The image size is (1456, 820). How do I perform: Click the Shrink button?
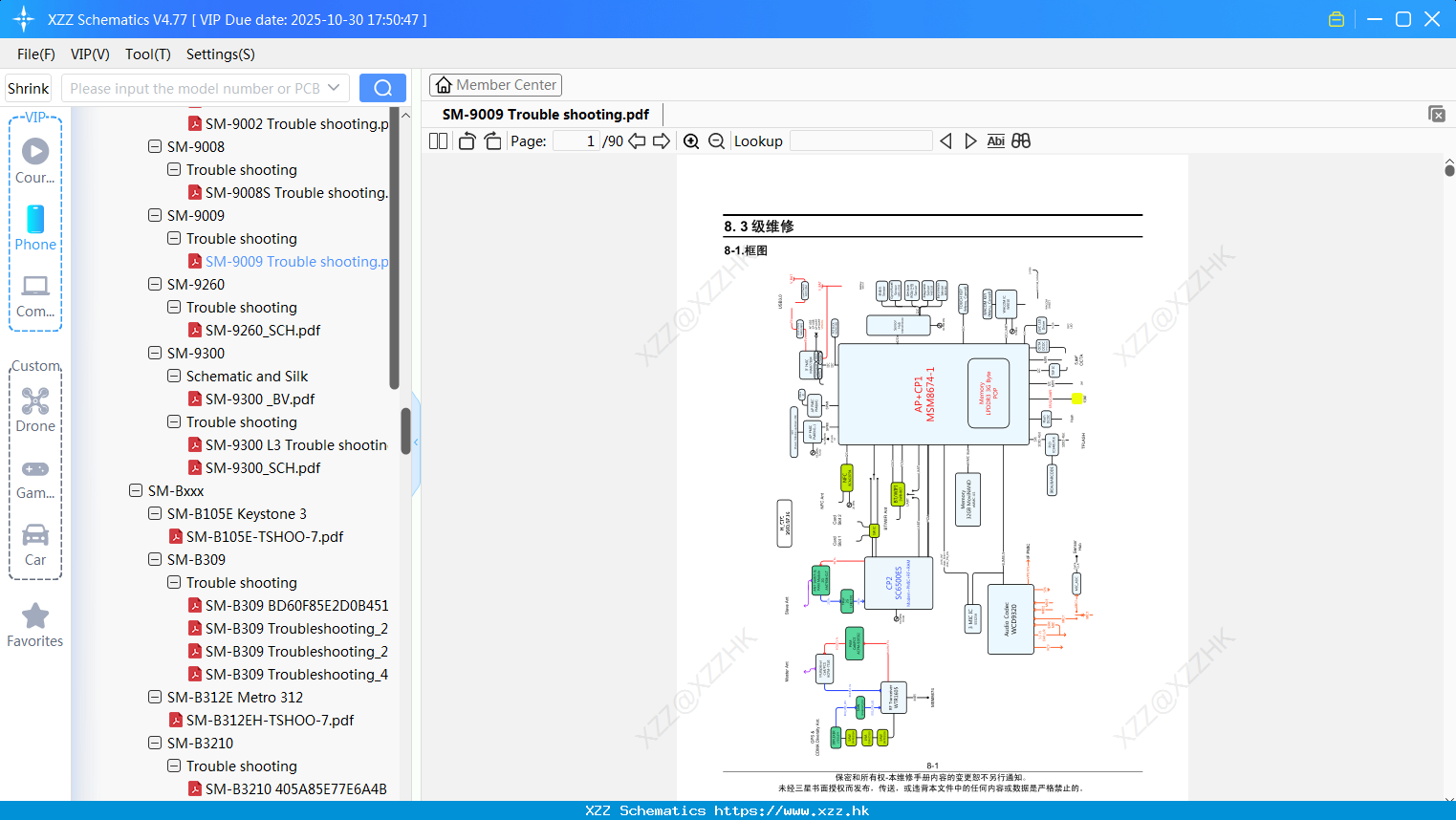click(x=28, y=88)
